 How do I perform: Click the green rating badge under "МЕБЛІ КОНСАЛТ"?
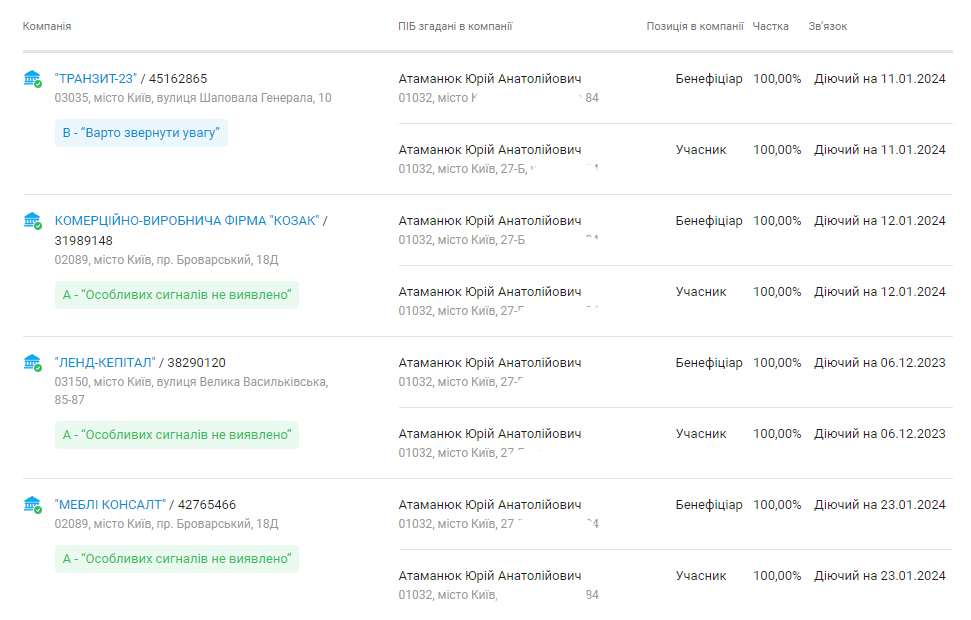click(x=176, y=558)
